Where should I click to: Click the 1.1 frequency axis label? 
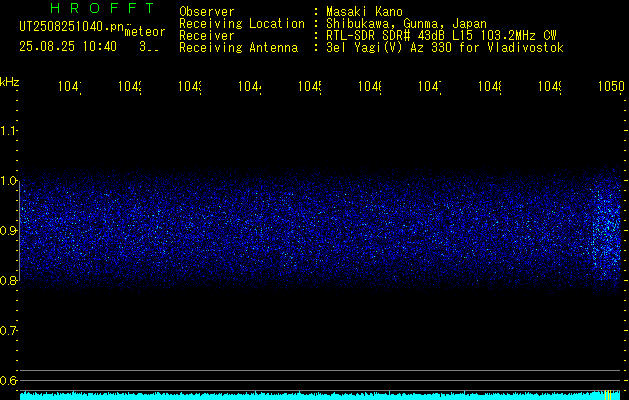point(8,131)
